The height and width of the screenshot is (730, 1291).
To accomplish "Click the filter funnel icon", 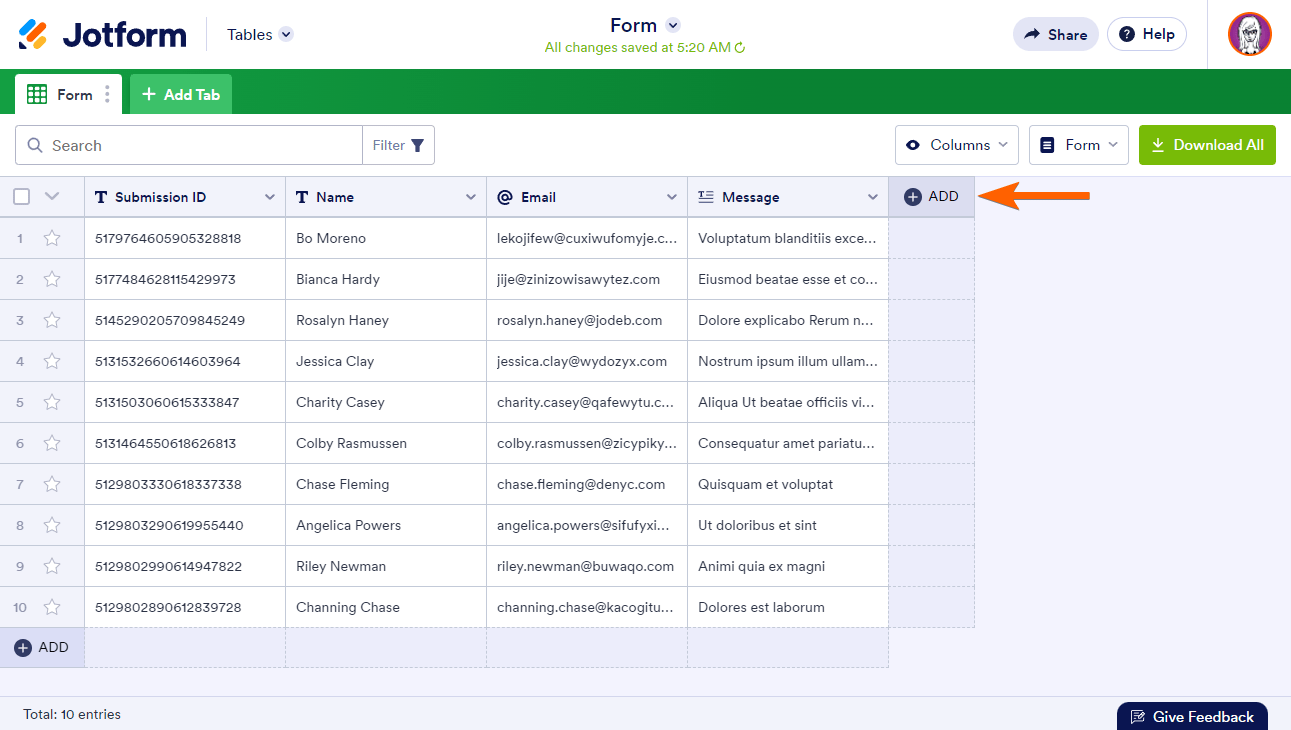I will (x=417, y=145).
